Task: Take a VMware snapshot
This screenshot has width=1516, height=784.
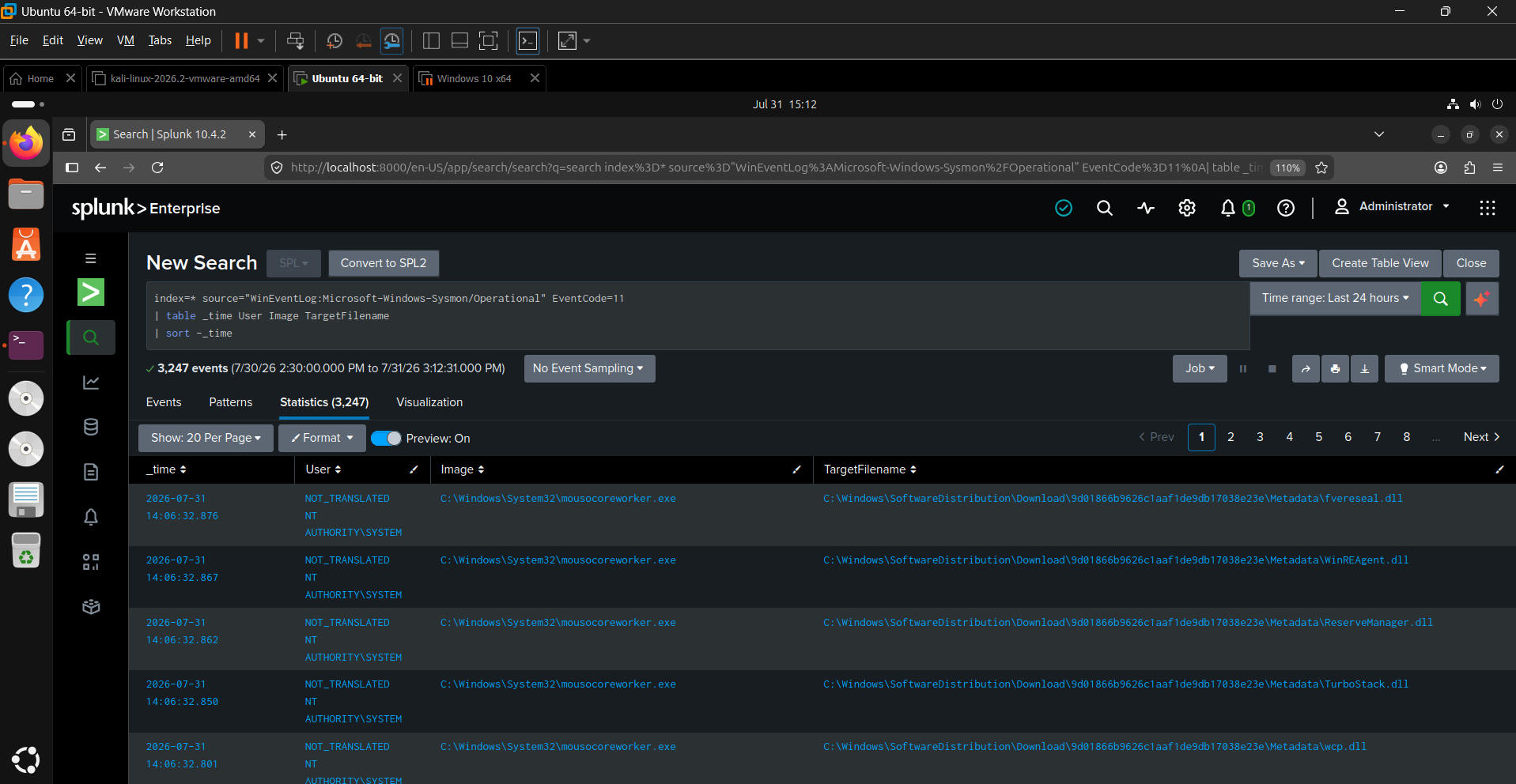Action: coord(335,41)
